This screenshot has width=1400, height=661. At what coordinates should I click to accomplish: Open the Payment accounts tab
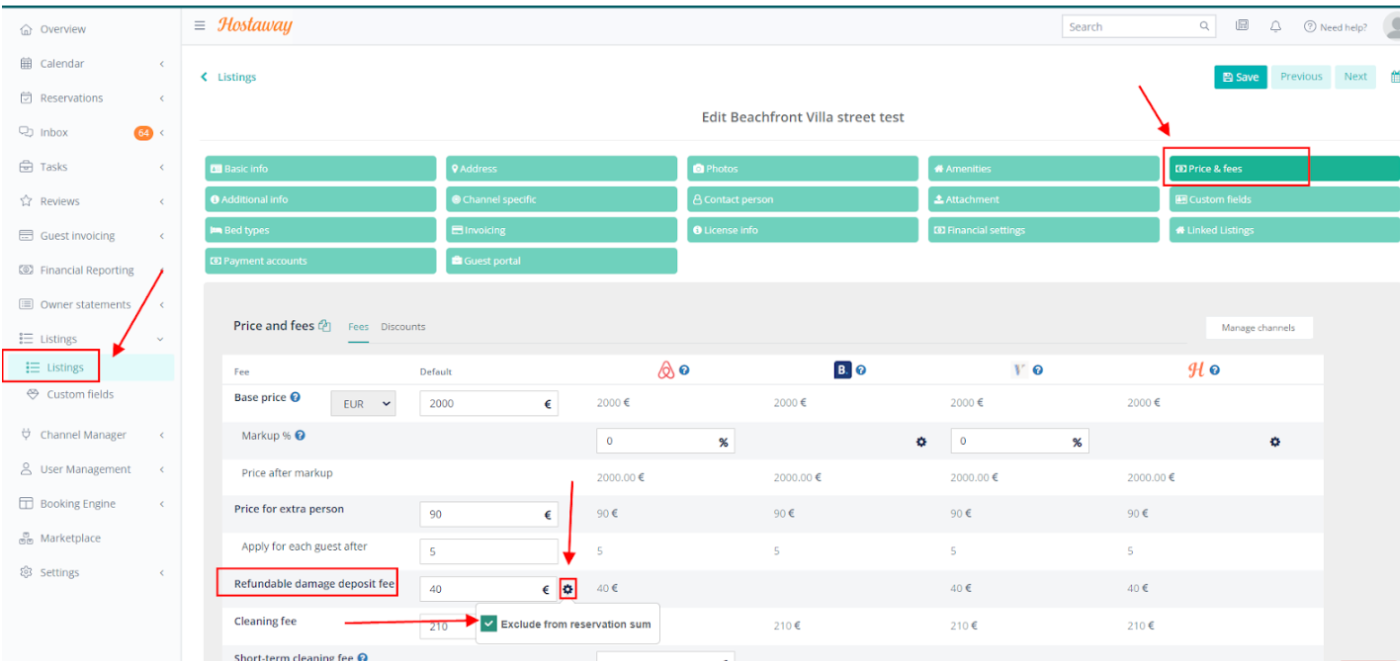pyautogui.click(x=321, y=261)
